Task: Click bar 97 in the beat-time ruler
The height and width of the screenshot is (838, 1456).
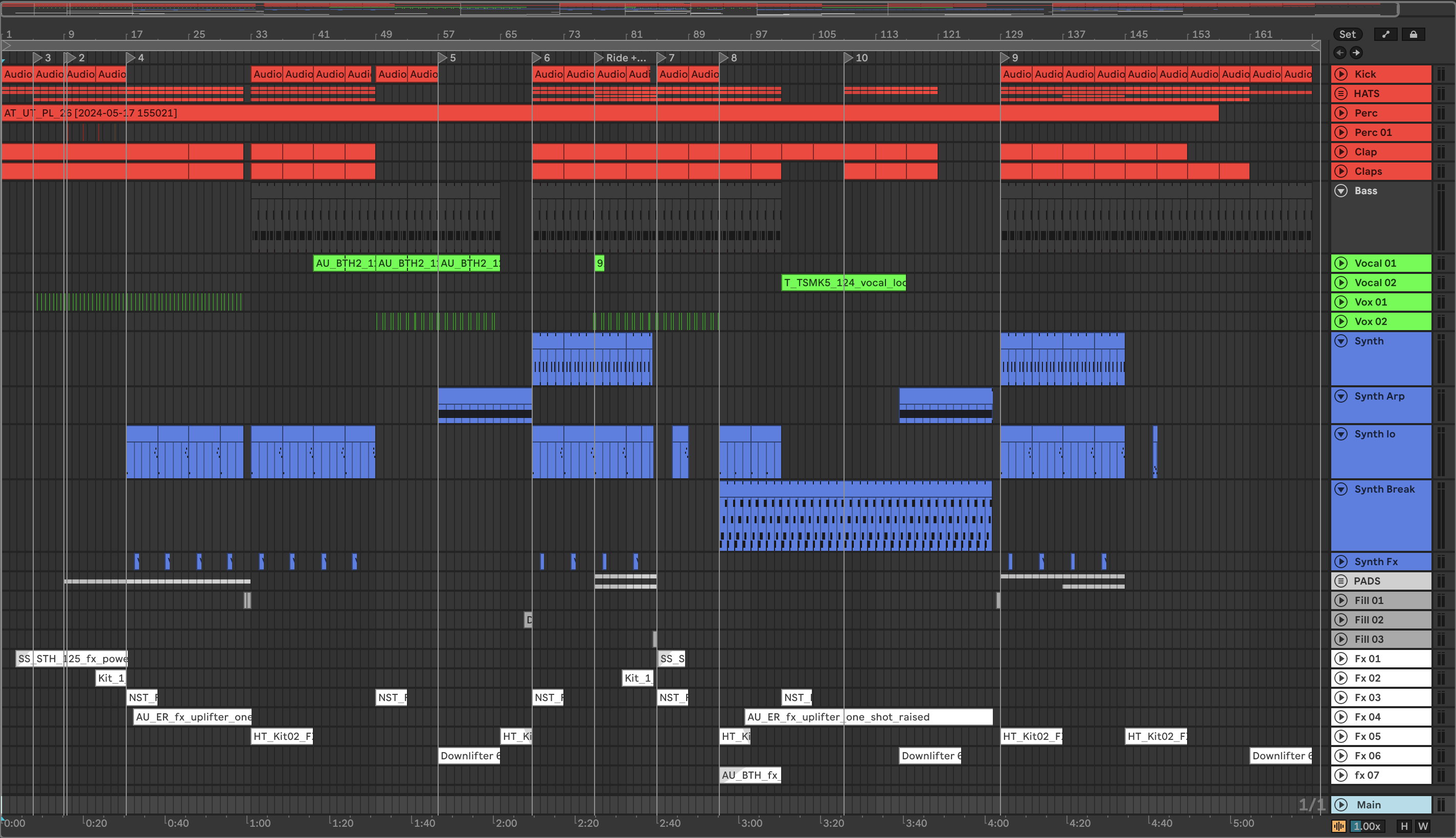Action: [x=761, y=35]
